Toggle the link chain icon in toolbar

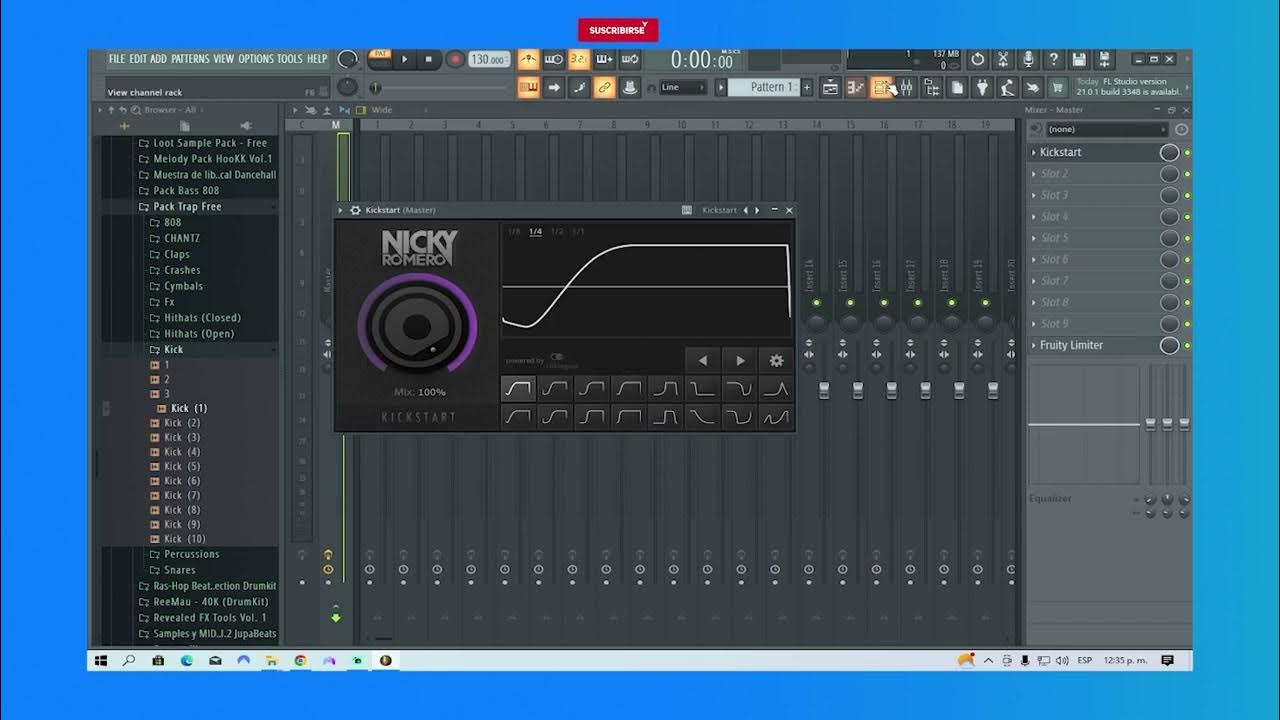(603, 88)
